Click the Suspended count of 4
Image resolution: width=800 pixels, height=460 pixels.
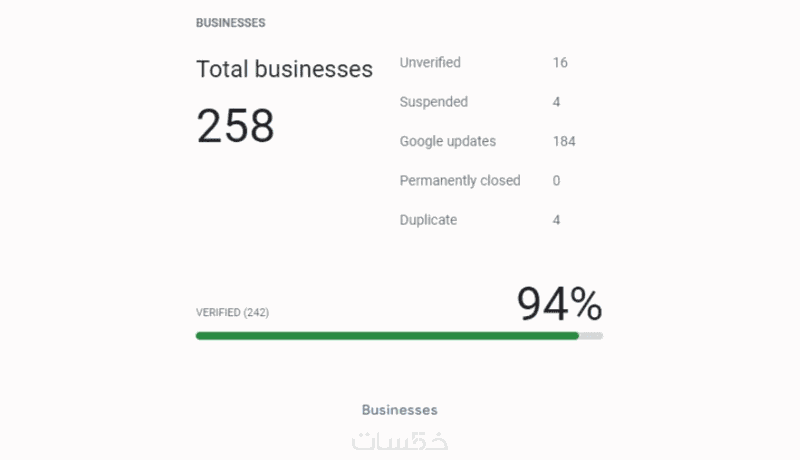556,102
